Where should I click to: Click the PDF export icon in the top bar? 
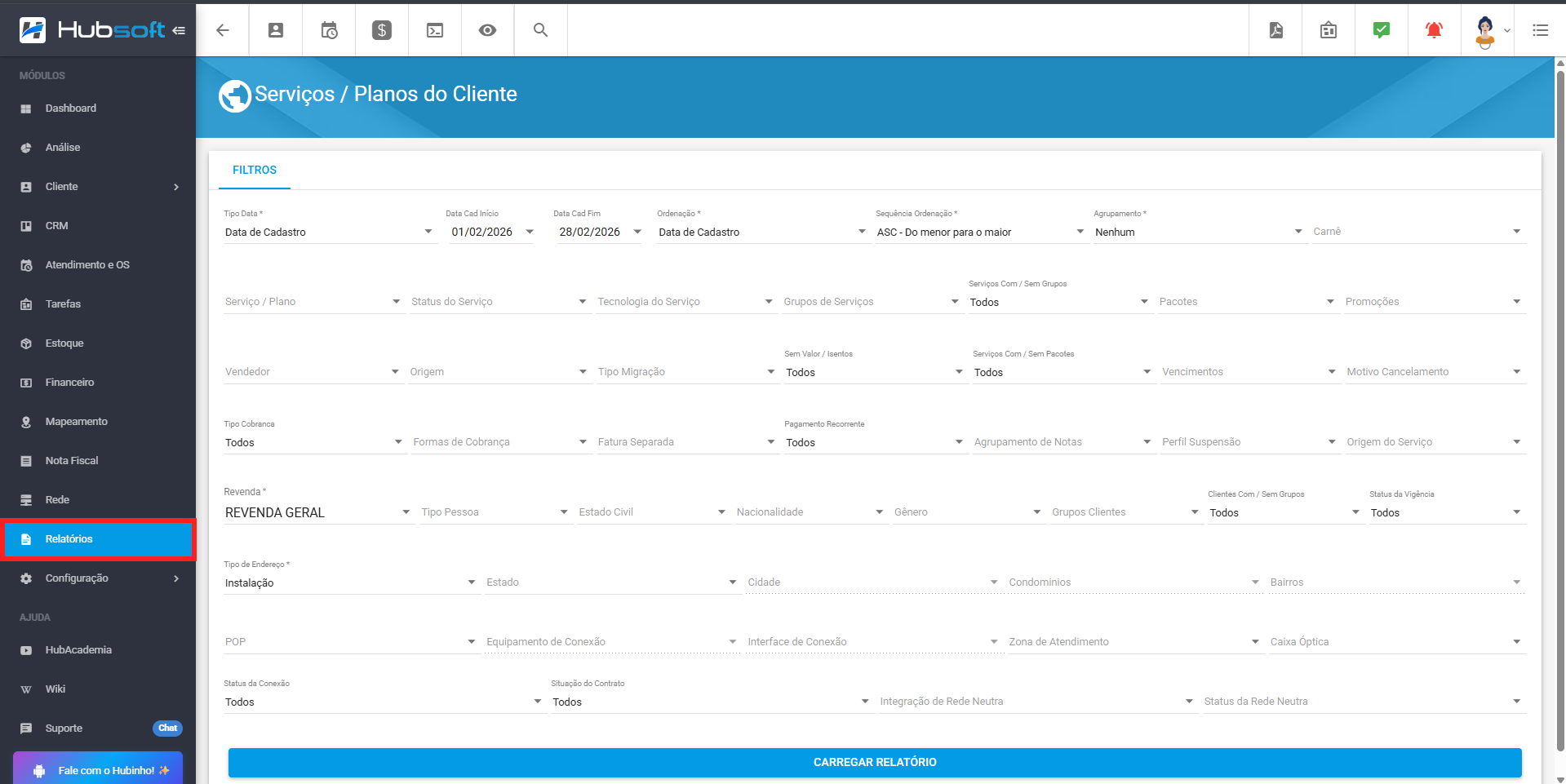(x=1275, y=30)
